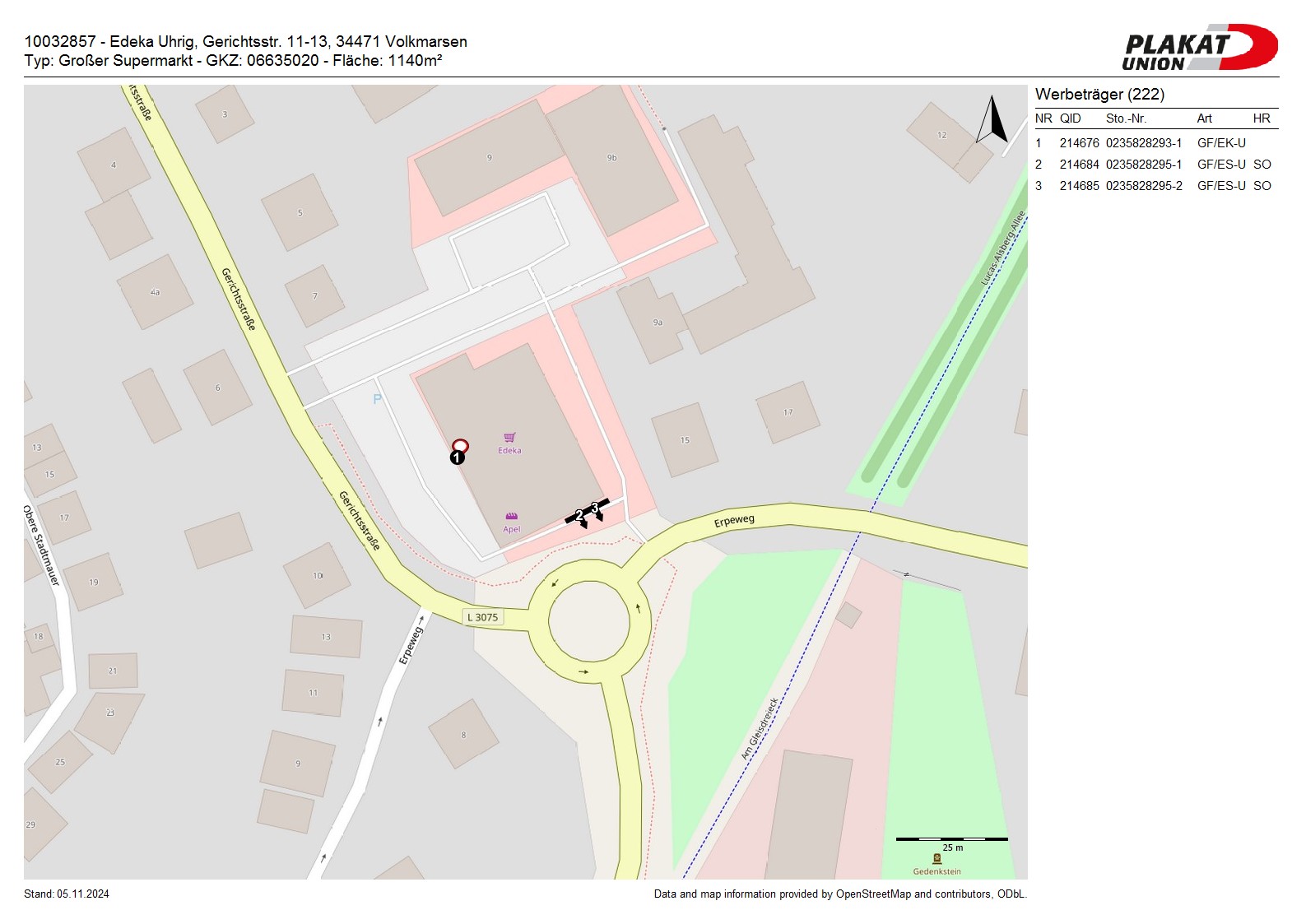Click the L 3075 road sign label
1306x924 pixels.
[x=483, y=617]
